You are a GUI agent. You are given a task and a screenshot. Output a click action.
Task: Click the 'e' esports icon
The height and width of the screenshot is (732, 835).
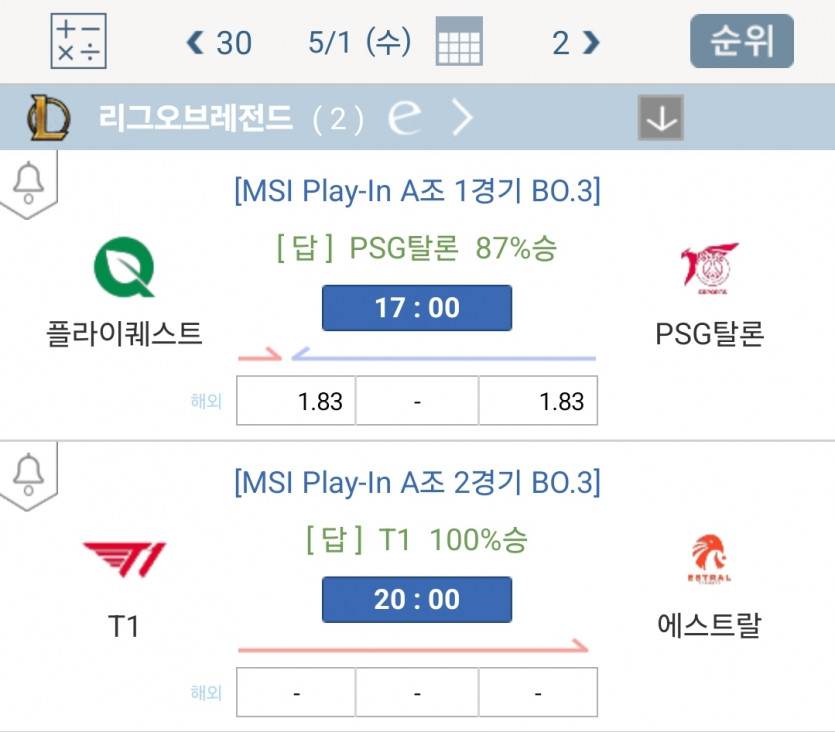pyautogui.click(x=404, y=119)
